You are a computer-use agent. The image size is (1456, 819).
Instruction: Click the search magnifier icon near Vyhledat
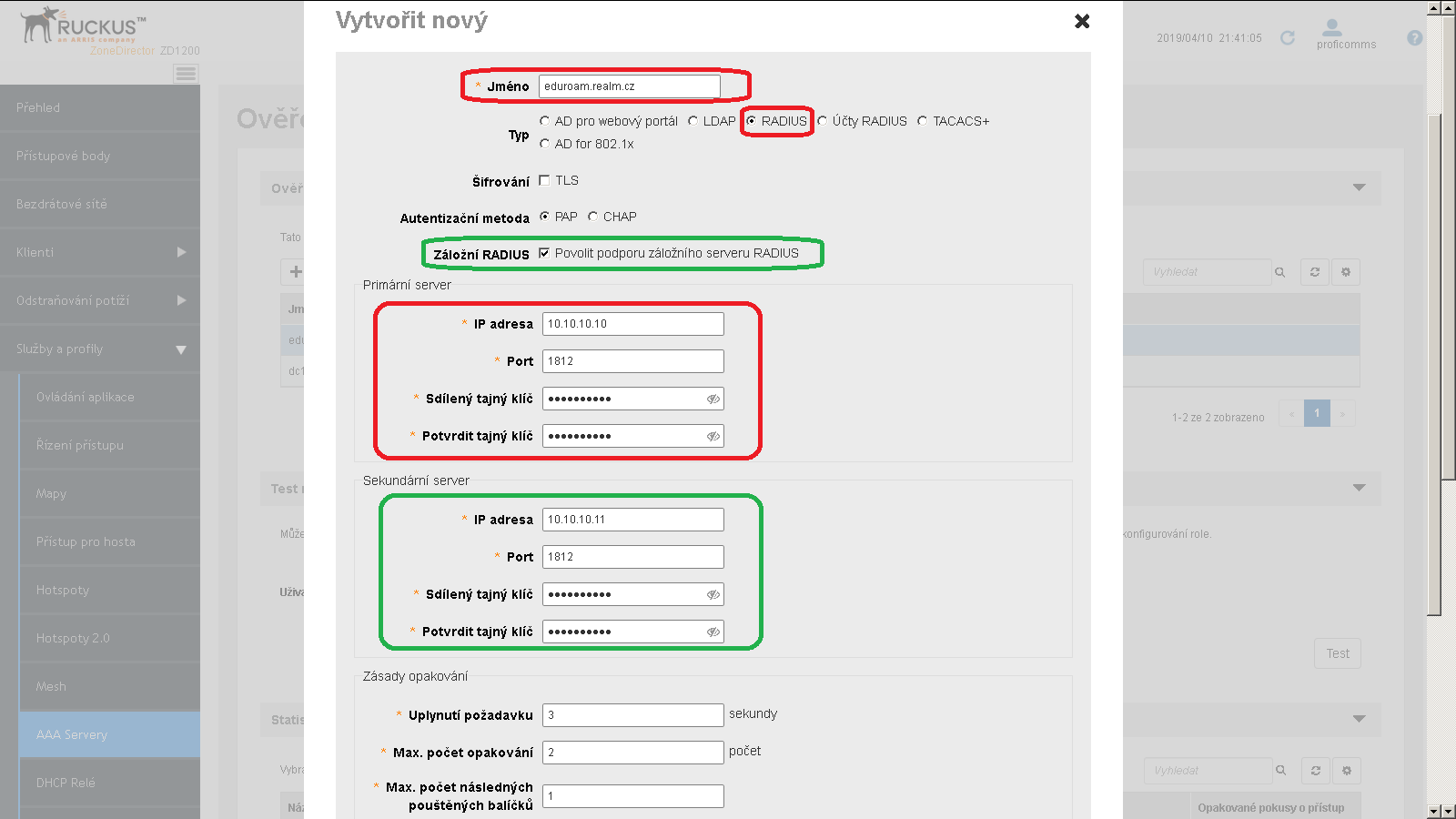click(1280, 271)
